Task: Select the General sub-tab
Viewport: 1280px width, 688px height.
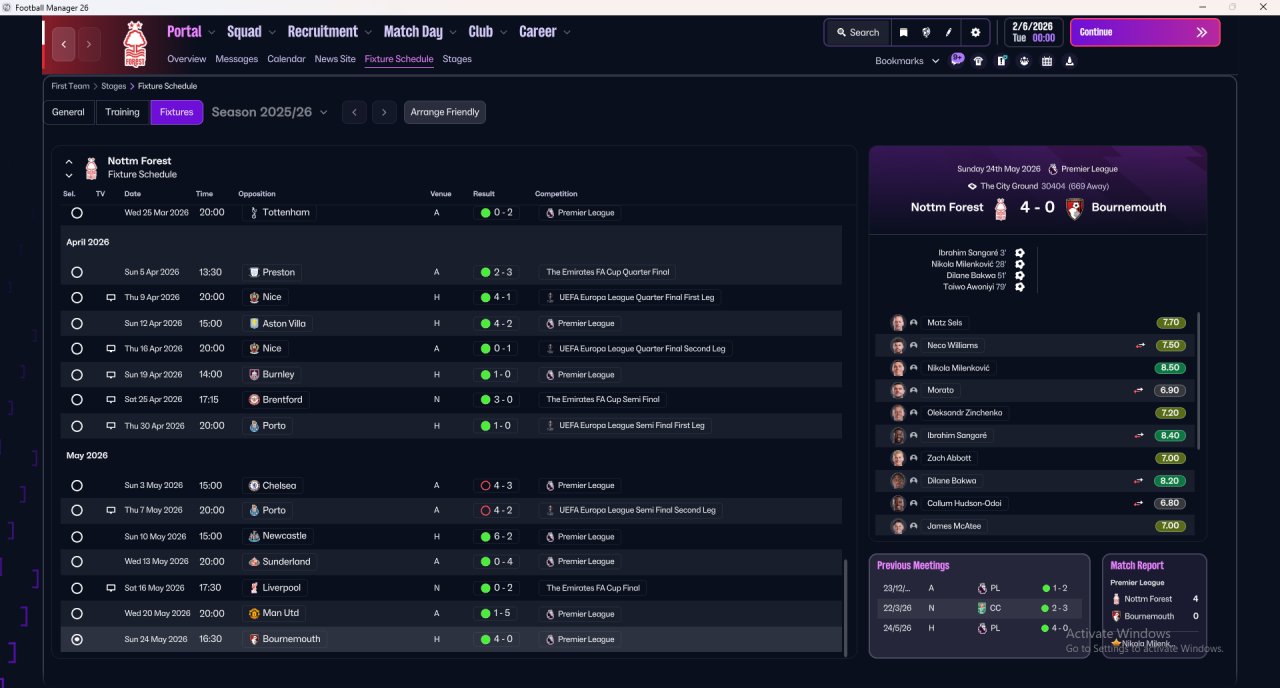Action: click(68, 112)
